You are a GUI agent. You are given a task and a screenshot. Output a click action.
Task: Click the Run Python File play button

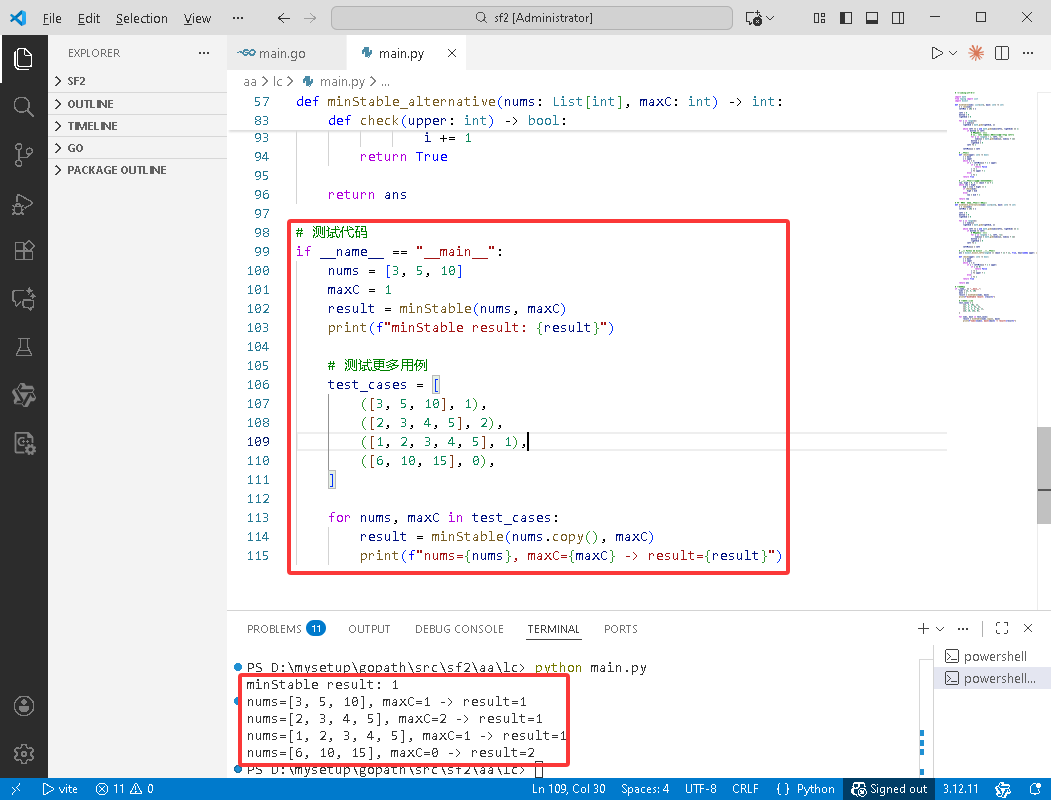point(936,53)
